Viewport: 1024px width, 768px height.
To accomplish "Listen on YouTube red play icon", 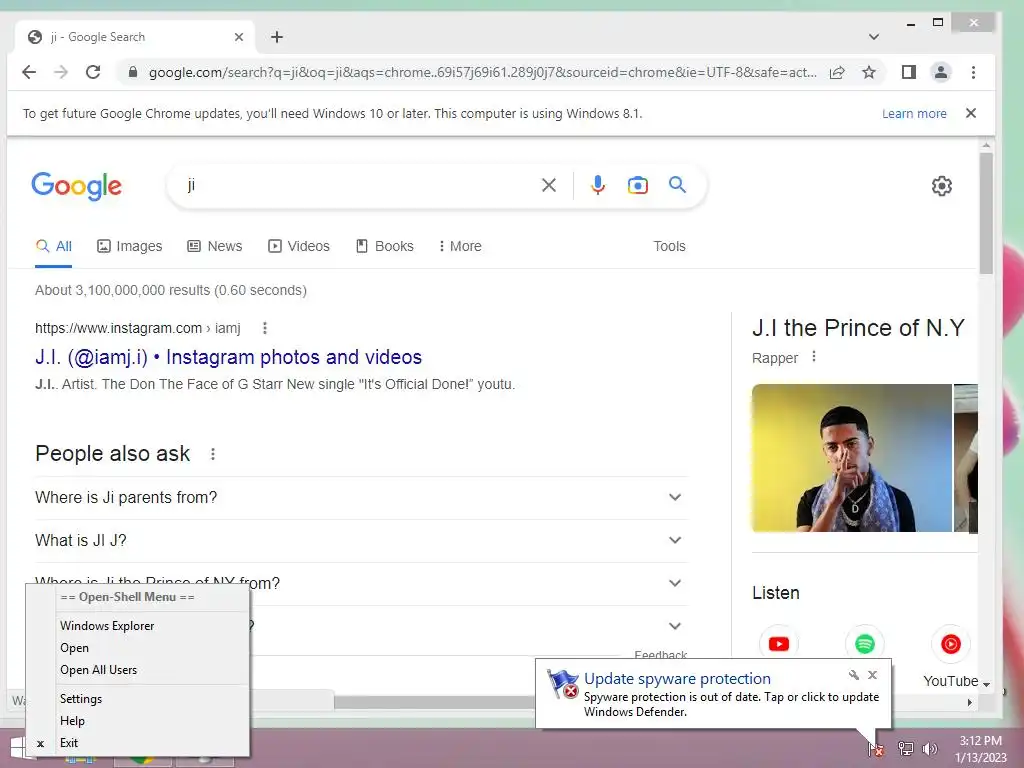I will coord(778,644).
